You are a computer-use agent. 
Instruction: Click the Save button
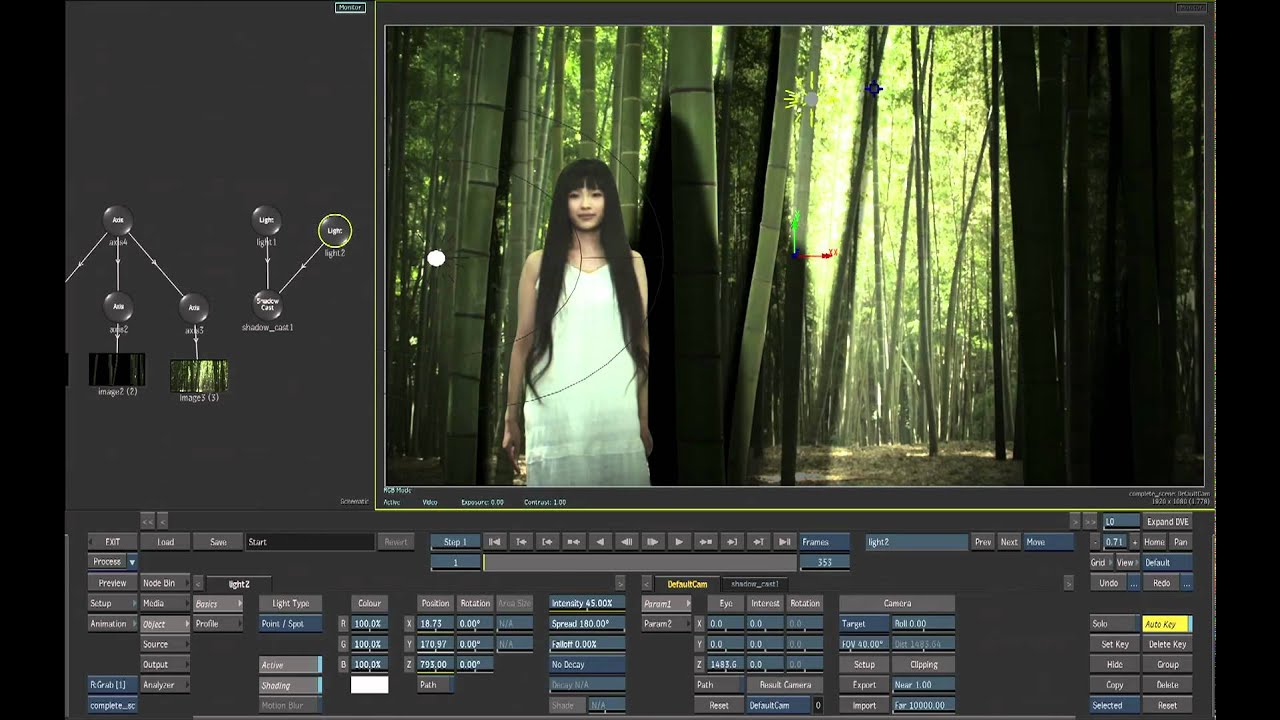[x=218, y=542]
